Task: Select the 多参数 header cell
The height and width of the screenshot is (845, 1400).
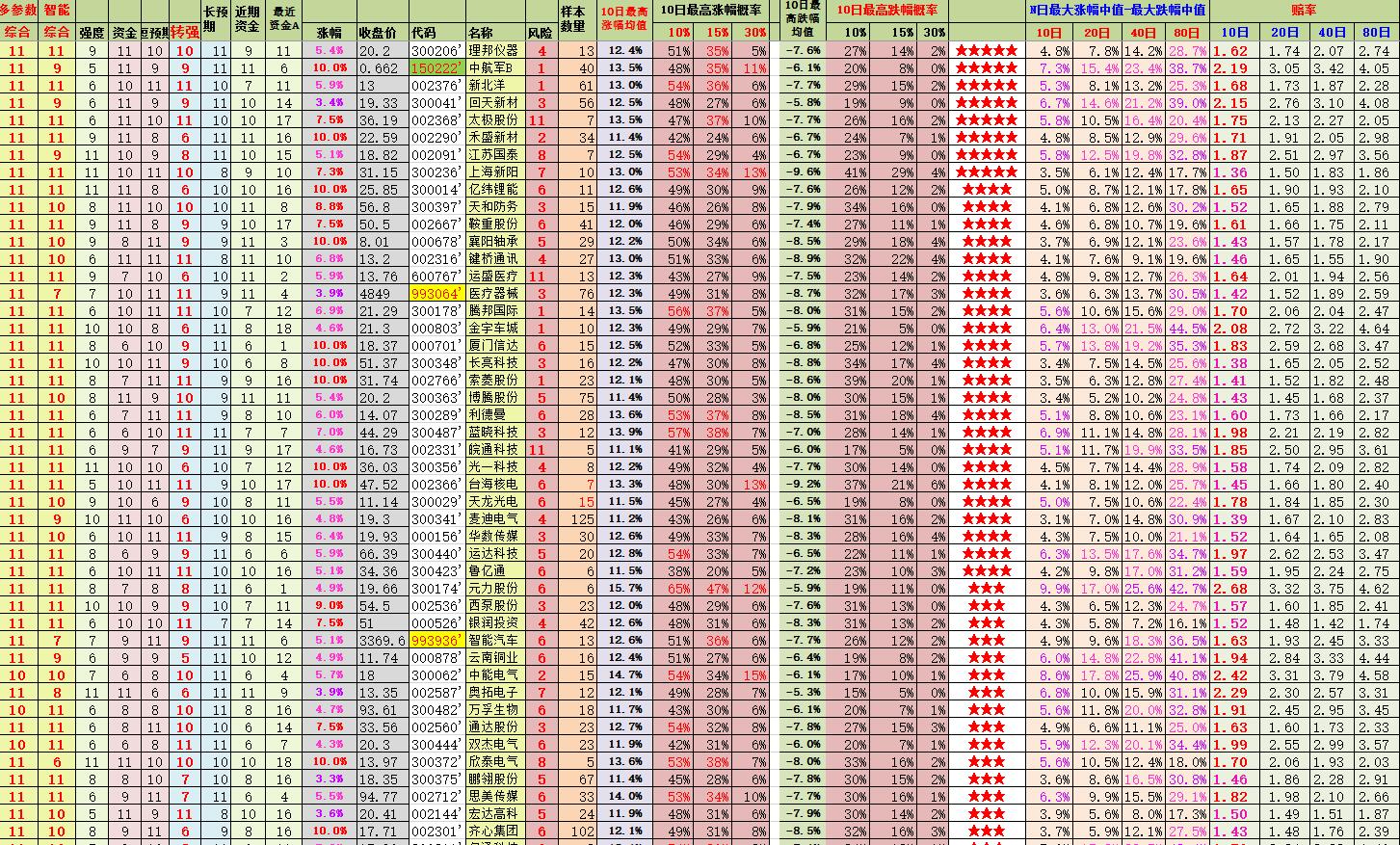Action: click(x=19, y=10)
